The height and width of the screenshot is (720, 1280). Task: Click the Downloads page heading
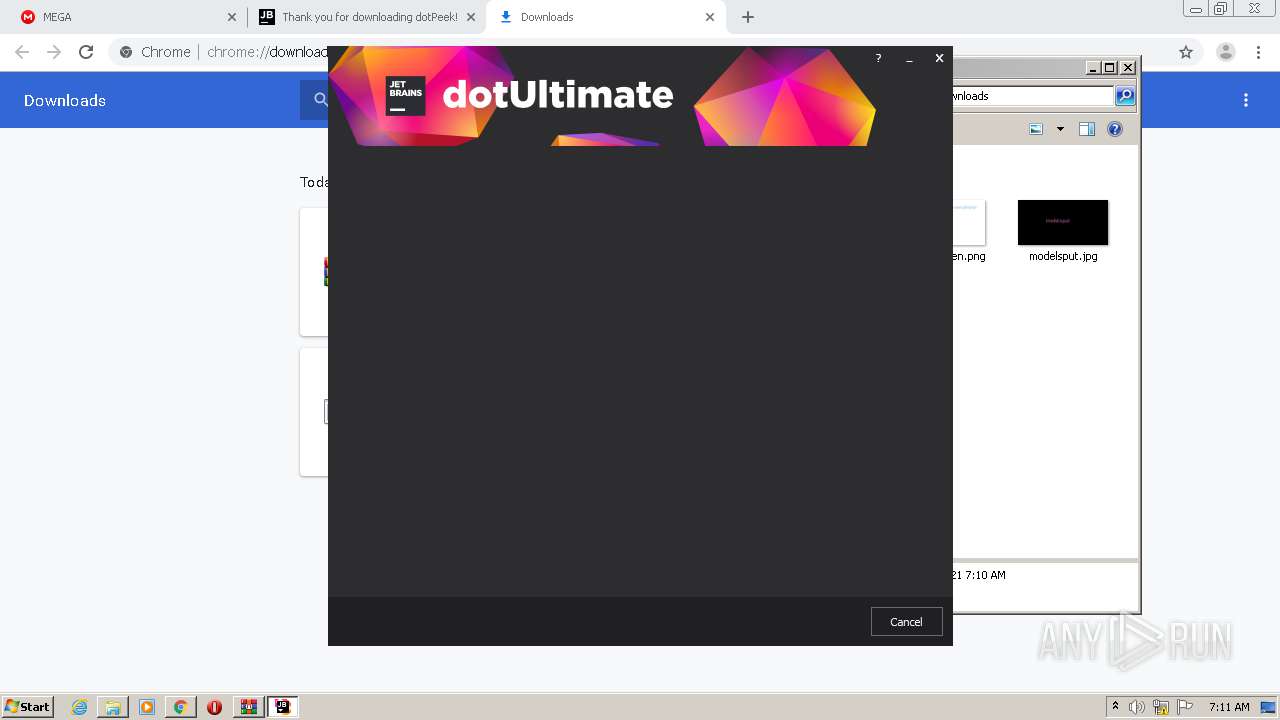(x=65, y=100)
